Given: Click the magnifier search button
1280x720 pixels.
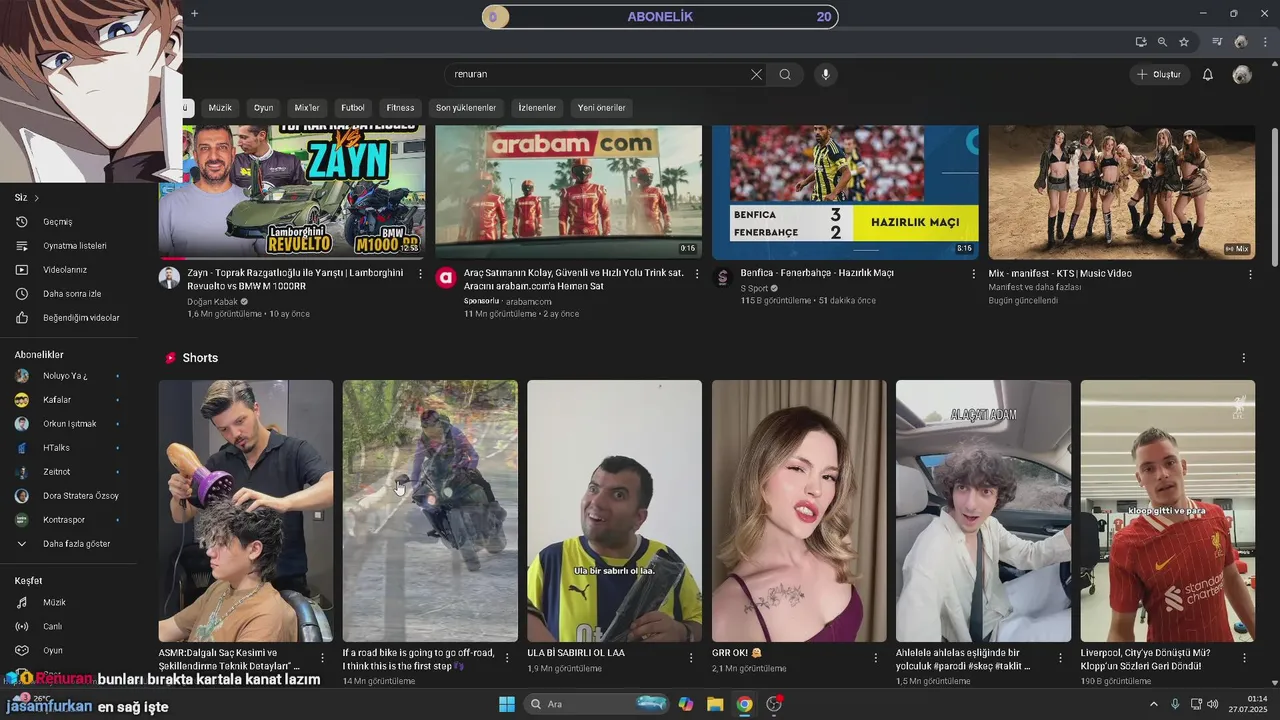Looking at the screenshot, I should coord(785,74).
